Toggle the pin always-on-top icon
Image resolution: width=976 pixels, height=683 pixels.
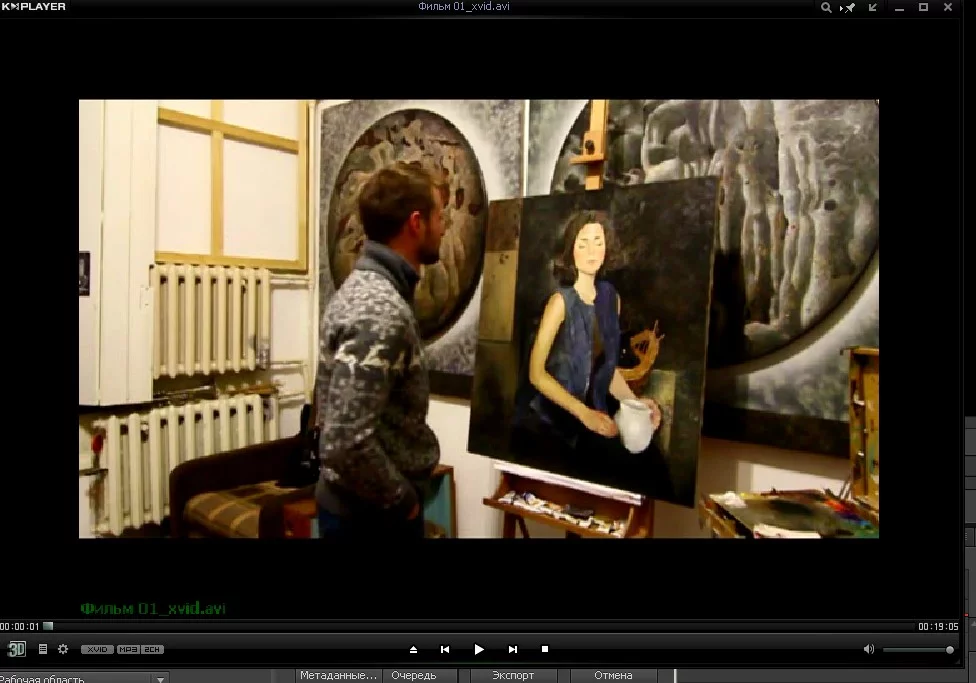pos(848,7)
